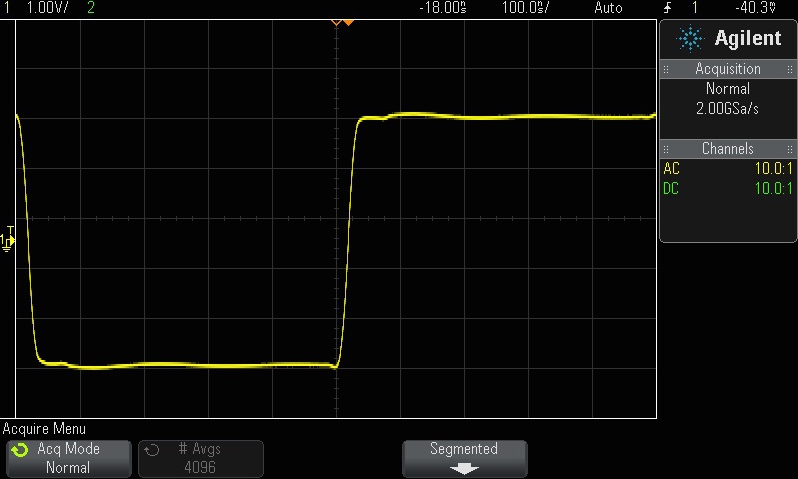The image size is (798, 479).
Task: Open the Acq Mode Normal softkey
Action: click(68, 459)
